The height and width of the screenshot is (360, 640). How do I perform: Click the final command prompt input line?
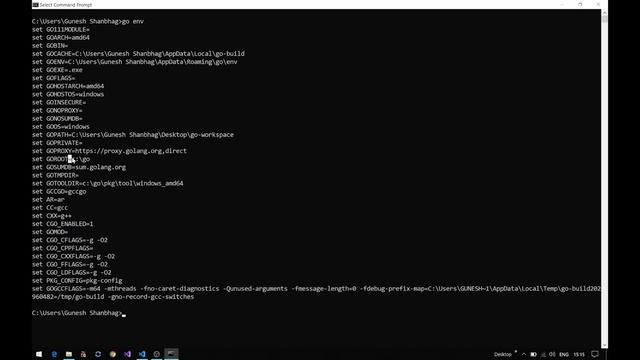(79, 313)
